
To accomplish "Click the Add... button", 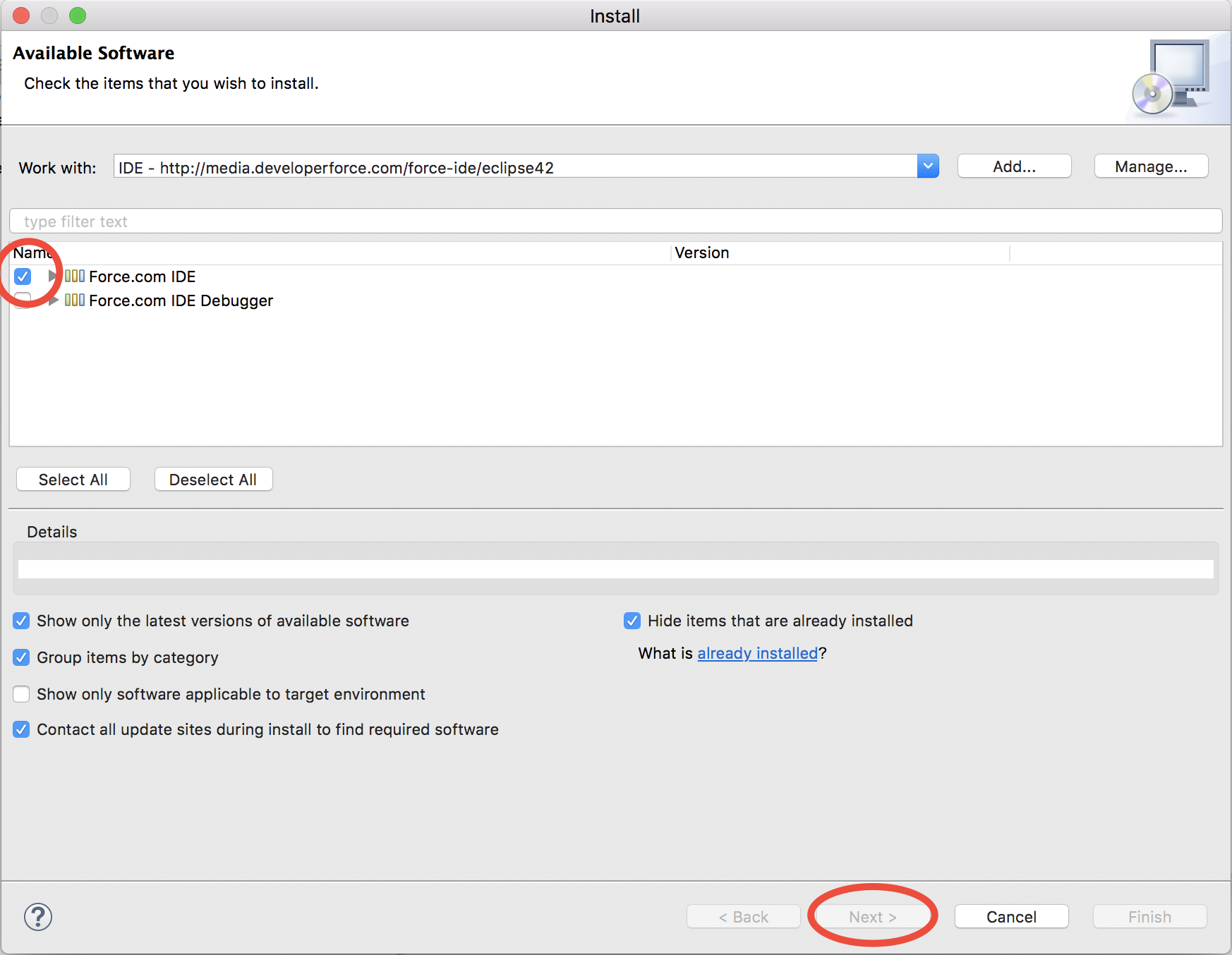I will coord(1014,166).
